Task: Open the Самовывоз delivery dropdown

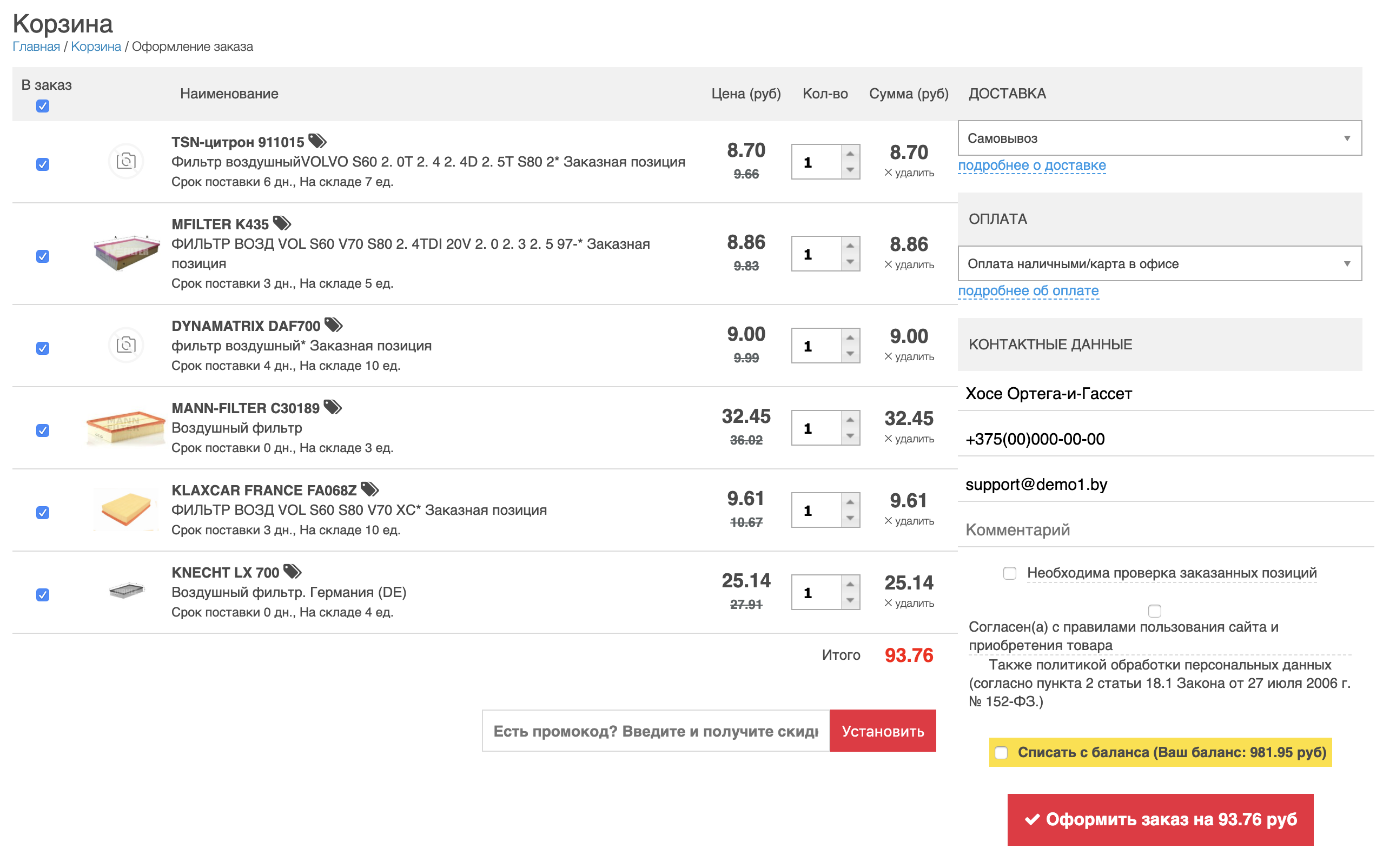Action: click(x=1159, y=138)
